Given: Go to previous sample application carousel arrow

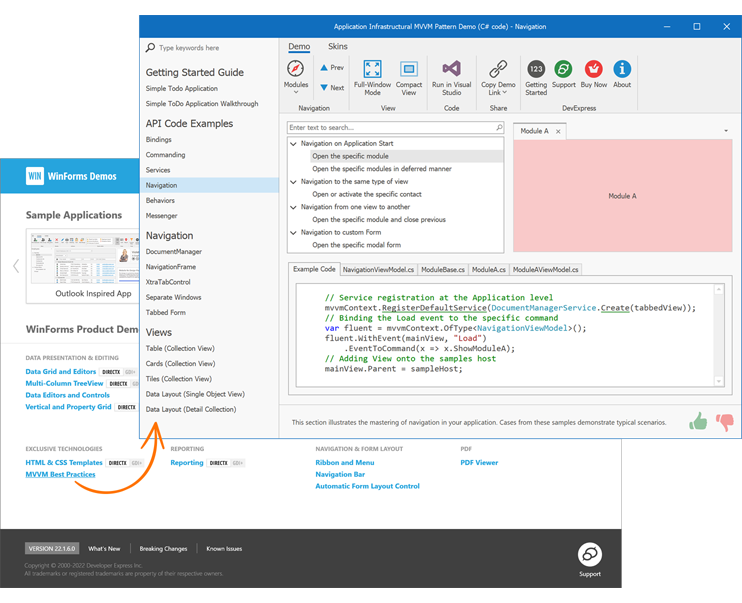Looking at the screenshot, I should (16, 266).
